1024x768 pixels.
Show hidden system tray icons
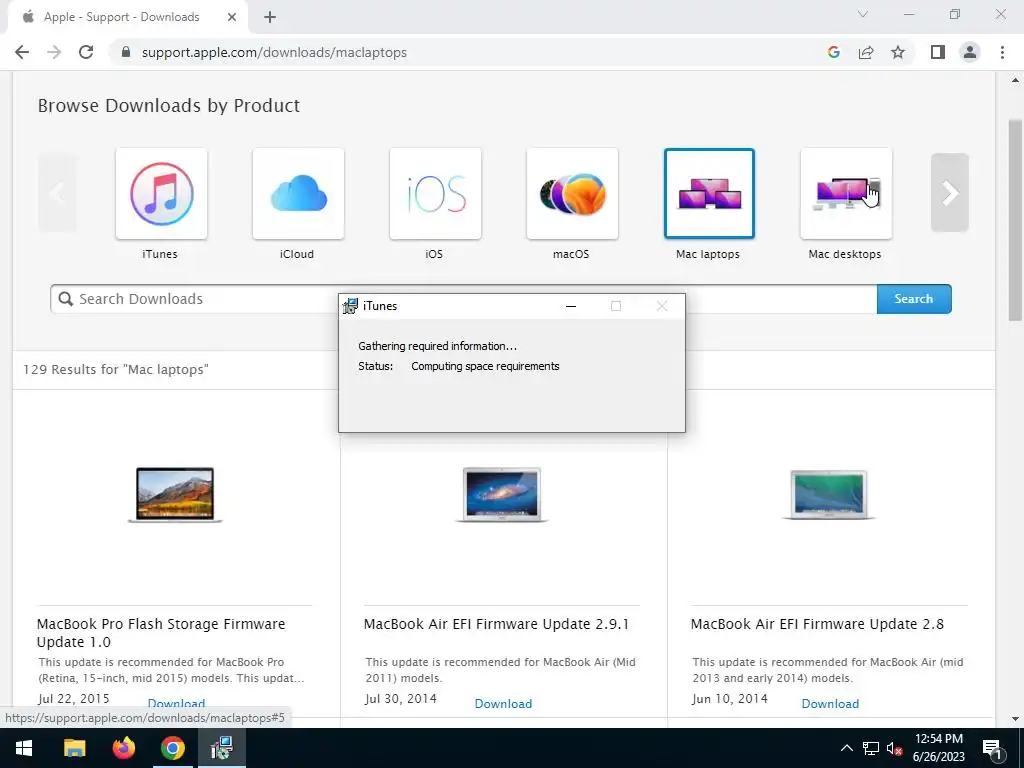pyautogui.click(x=846, y=748)
